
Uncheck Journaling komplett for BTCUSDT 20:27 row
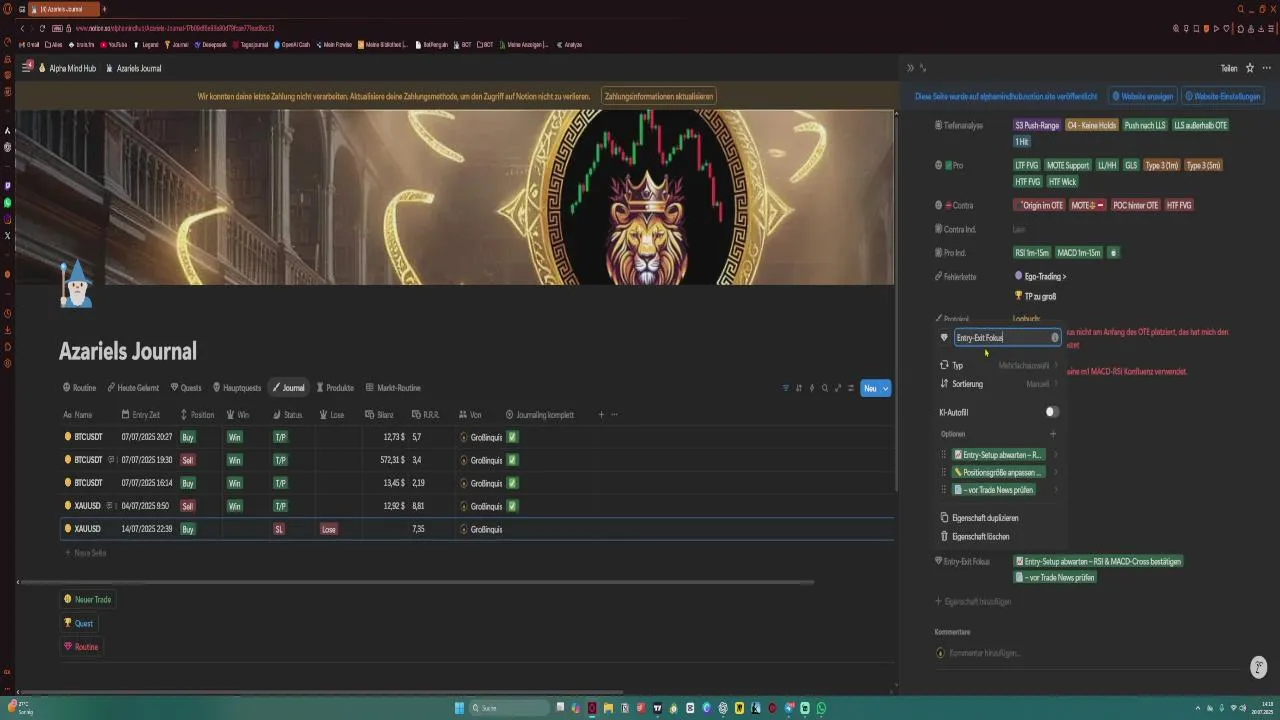(x=511, y=437)
